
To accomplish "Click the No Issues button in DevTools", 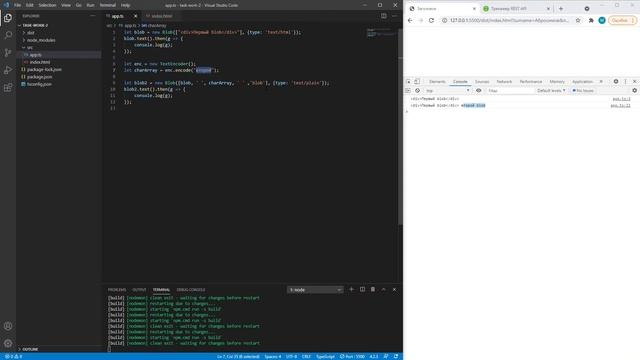I will [x=583, y=91].
